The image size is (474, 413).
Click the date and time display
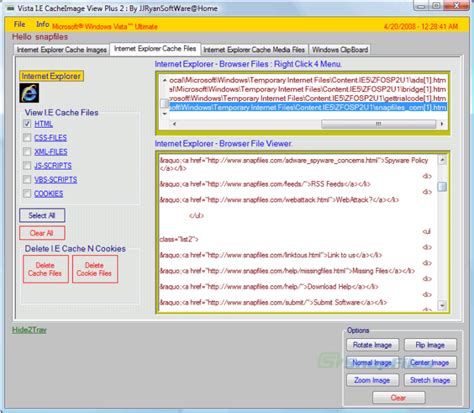pyautogui.click(x=421, y=26)
